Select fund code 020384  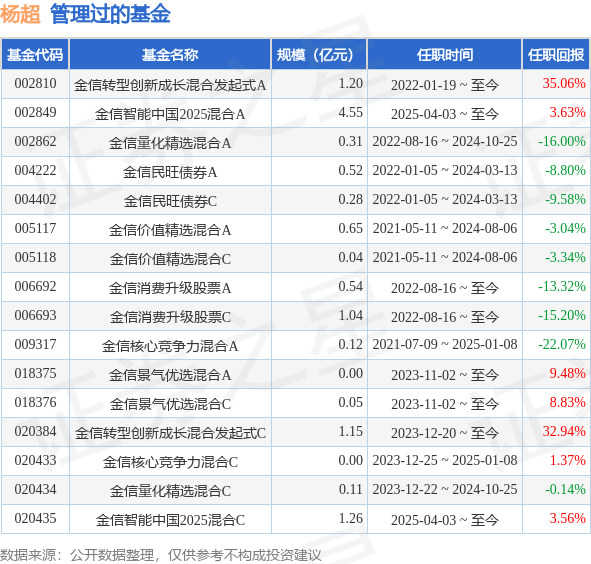click(35, 432)
